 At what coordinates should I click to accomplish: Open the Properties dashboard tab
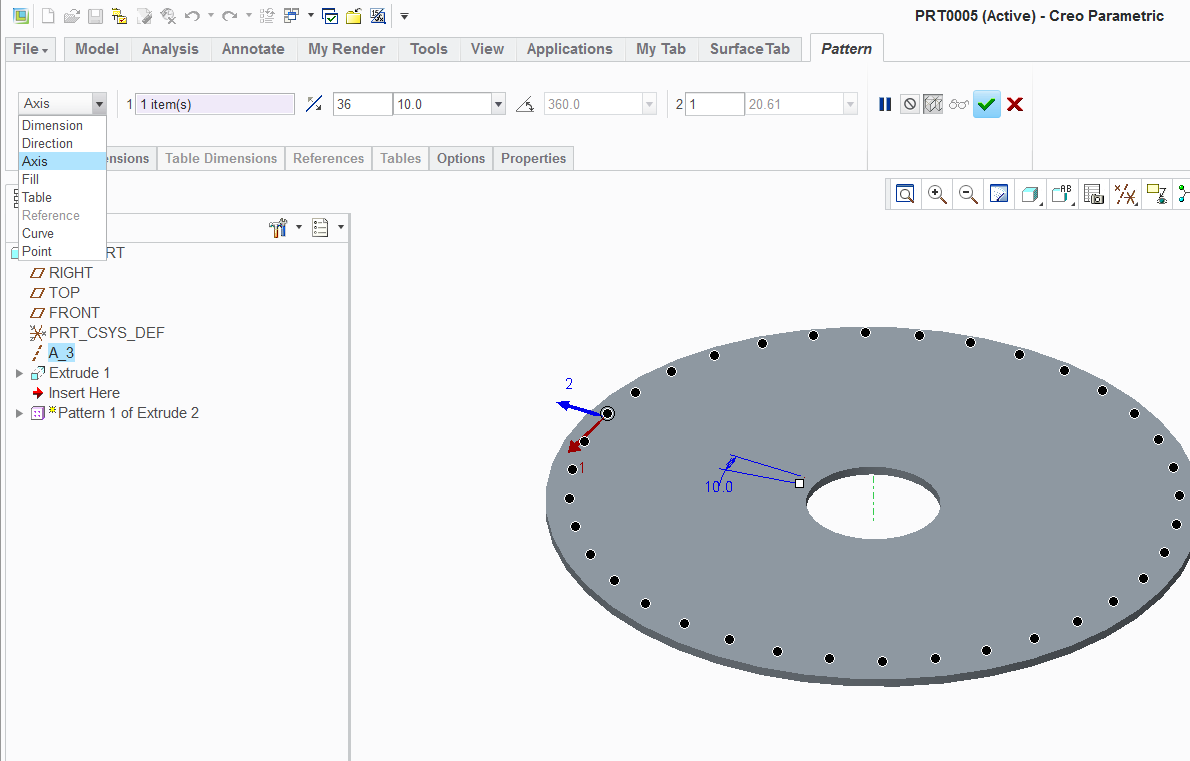(x=534, y=159)
